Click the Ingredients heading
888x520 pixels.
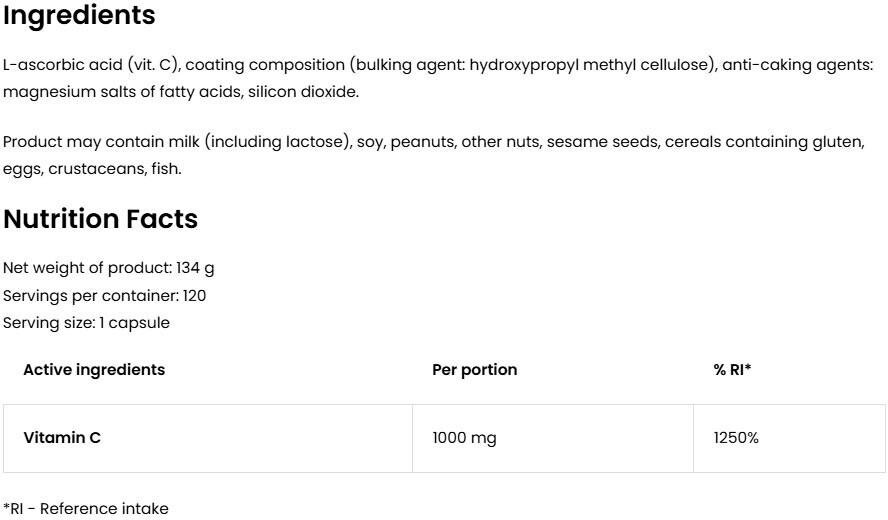pos(79,16)
